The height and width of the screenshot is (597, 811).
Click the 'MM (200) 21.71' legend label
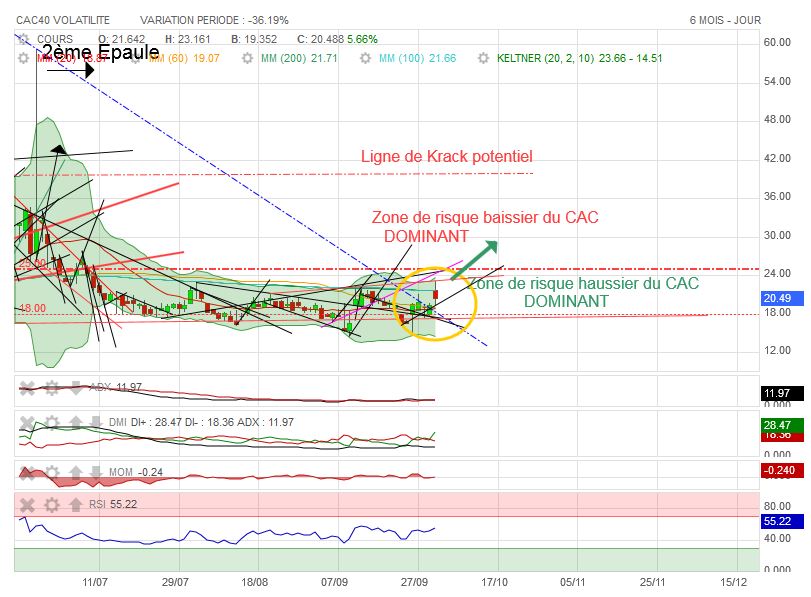pos(299,58)
